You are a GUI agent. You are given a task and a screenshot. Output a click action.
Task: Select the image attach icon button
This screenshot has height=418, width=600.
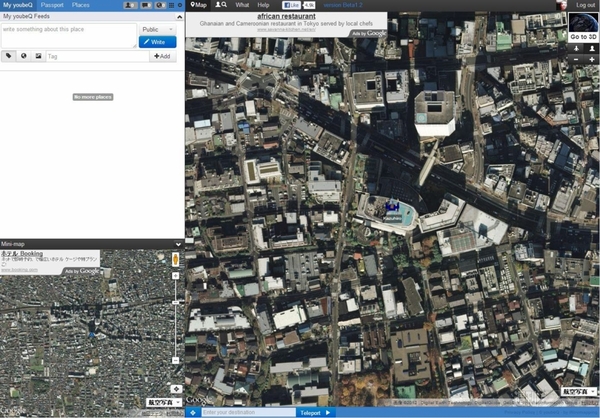(38, 56)
